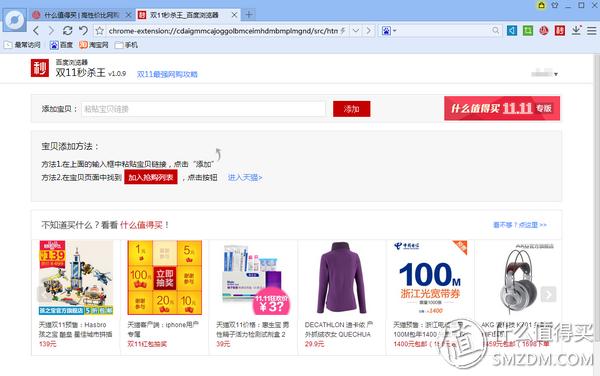Click the red 添加 button
The height and width of the screenshot is (376, 600).
coord(351,109)
